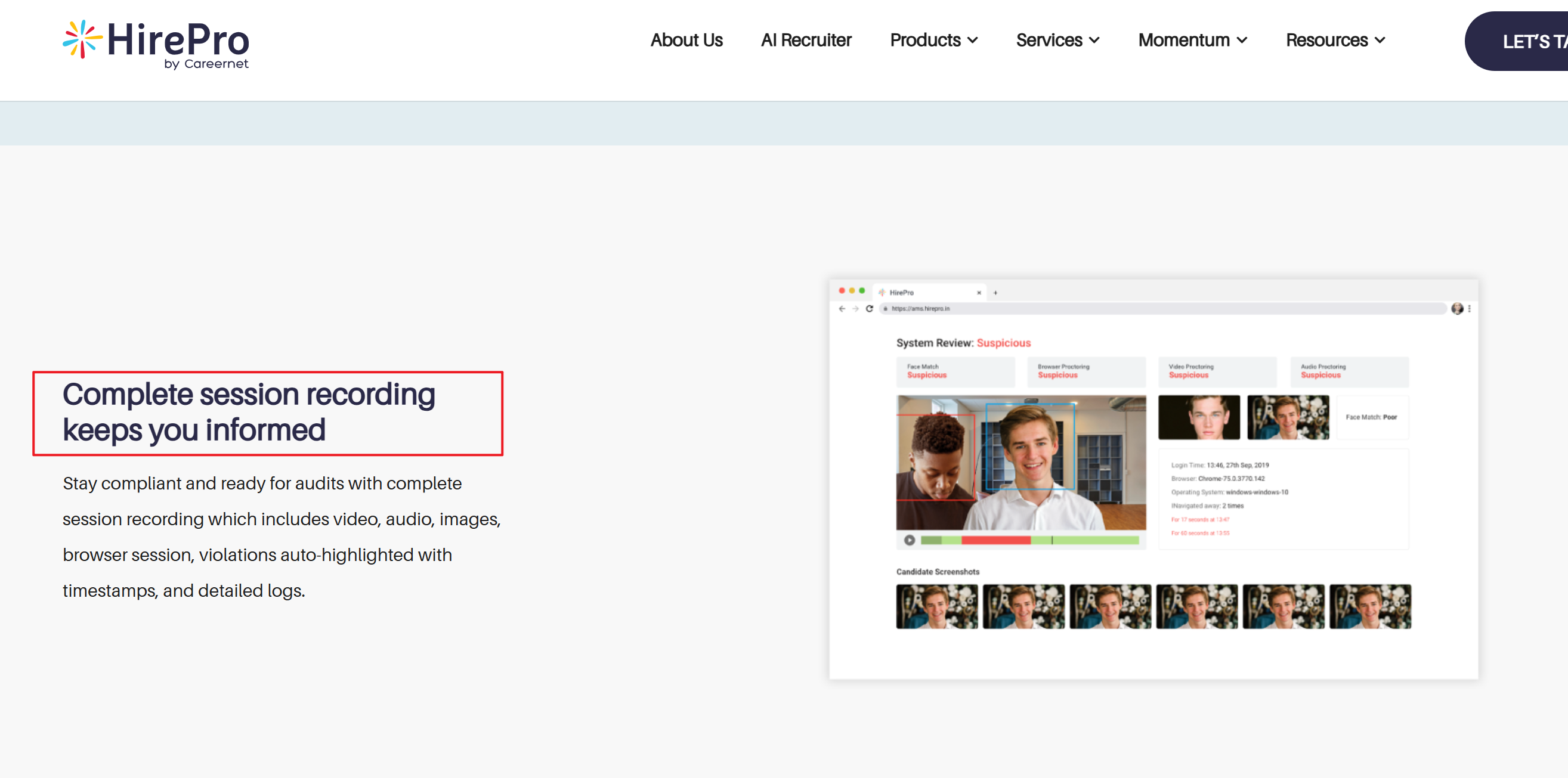Click the LET'S TALK button
Image resolution: width=1568 pixels, height=778 pixels.
(x=1517, y=41)
